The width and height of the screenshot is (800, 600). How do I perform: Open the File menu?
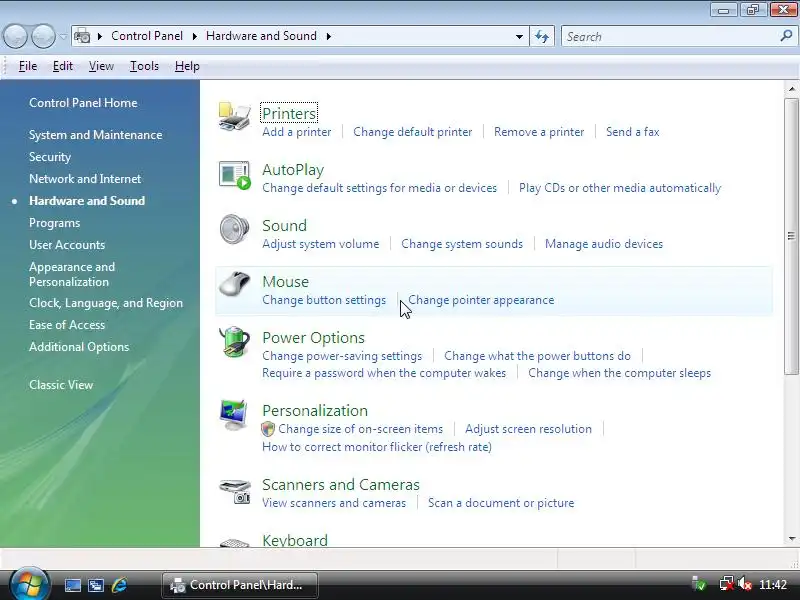click(x=28, y=66)
